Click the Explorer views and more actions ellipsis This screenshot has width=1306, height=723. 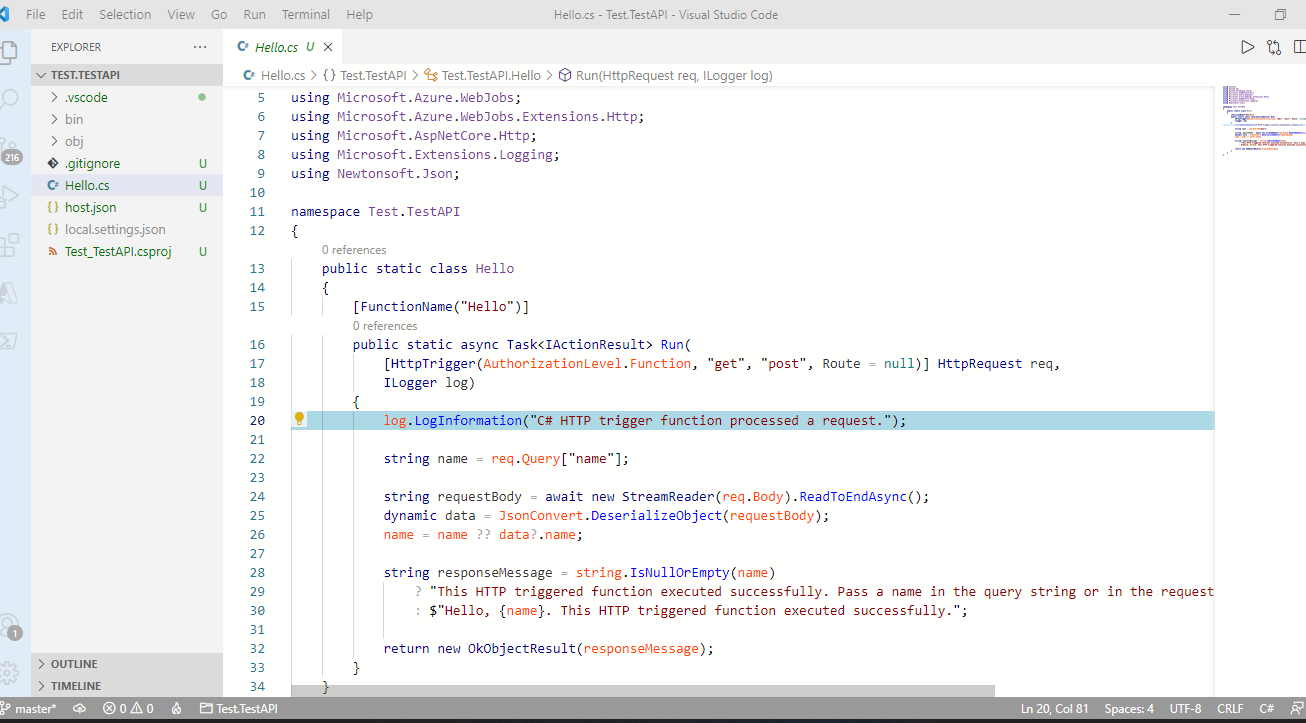point(200,47)
